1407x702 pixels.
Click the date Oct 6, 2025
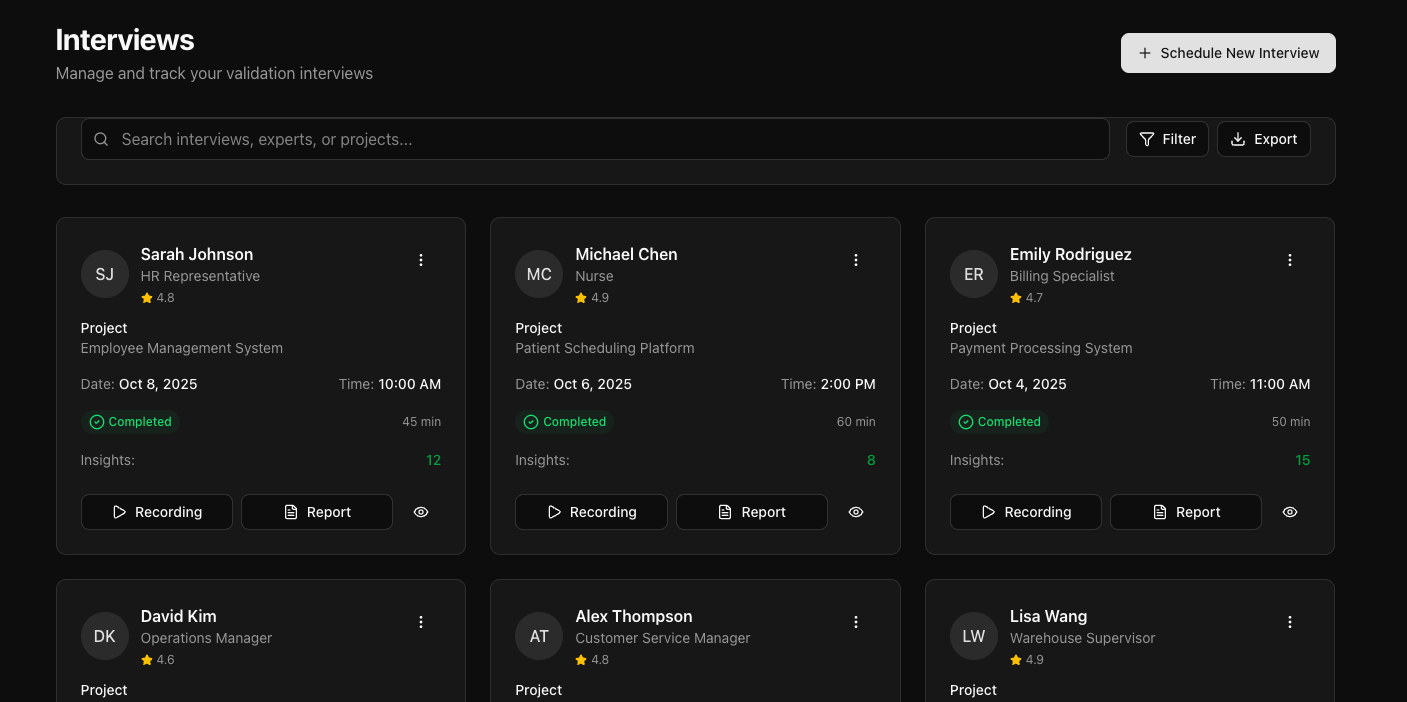click(x=593, y=384)
